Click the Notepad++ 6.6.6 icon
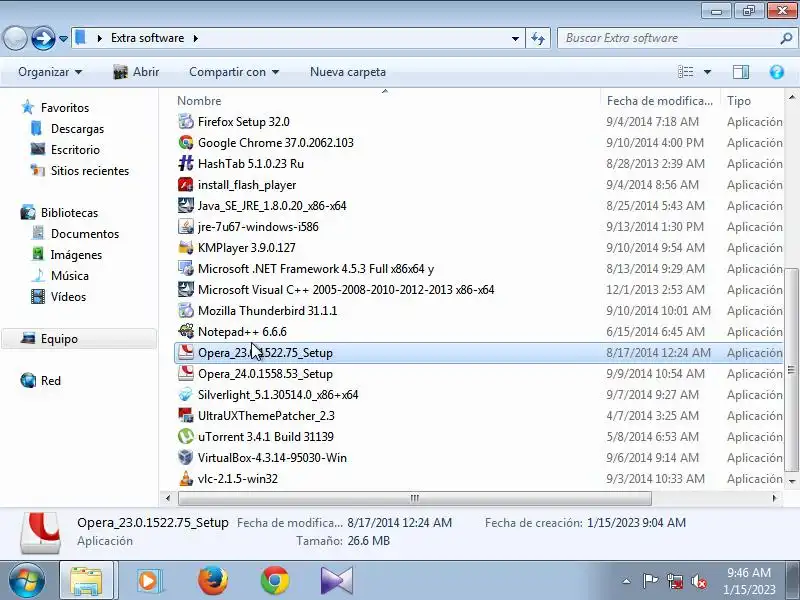Image resolution: width=800 pixels, height=600 pixels. (x=186, y=332)
